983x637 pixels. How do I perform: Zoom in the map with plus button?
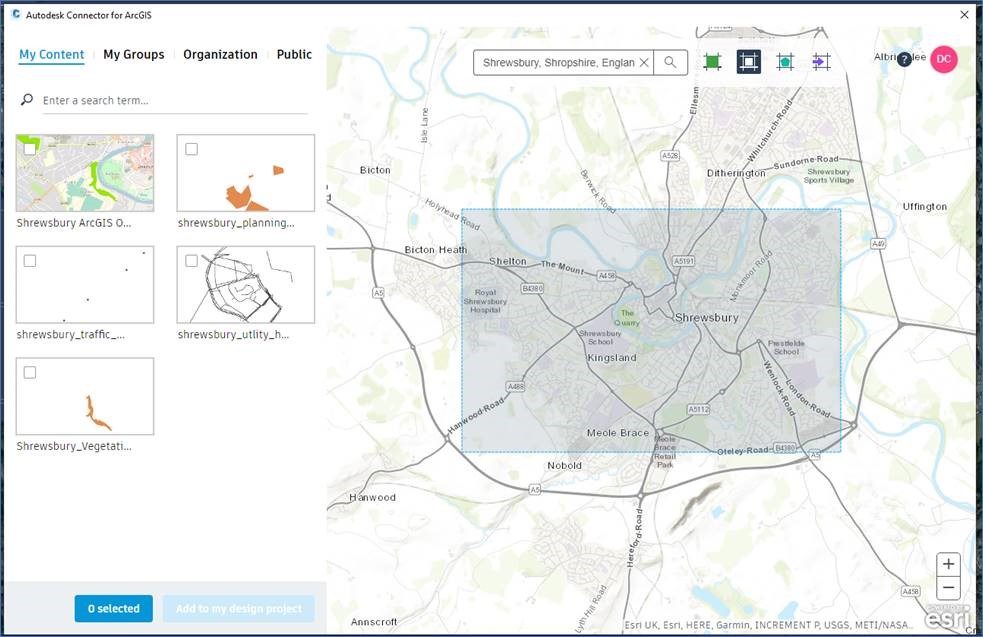949,564
